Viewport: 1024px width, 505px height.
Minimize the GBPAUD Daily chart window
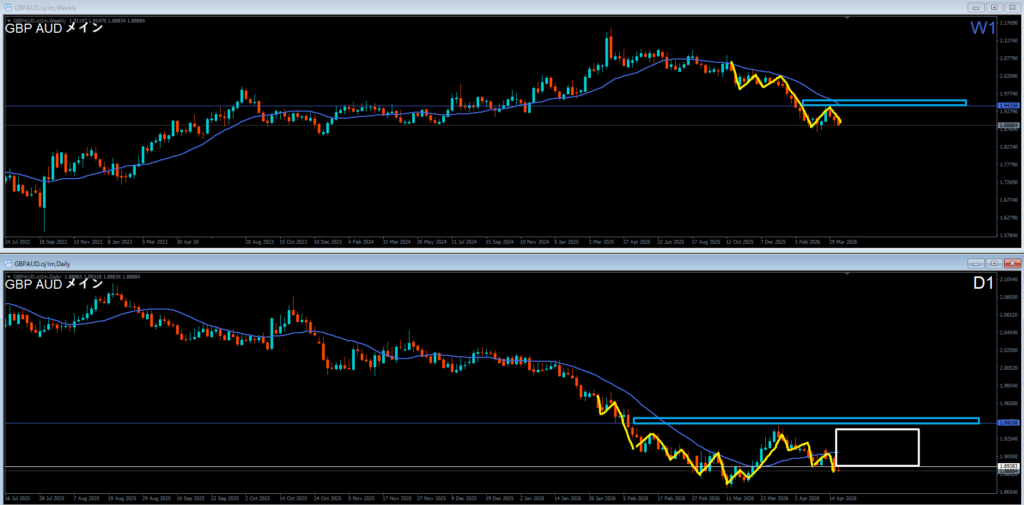pyautogui.click(x=978, y=263)
